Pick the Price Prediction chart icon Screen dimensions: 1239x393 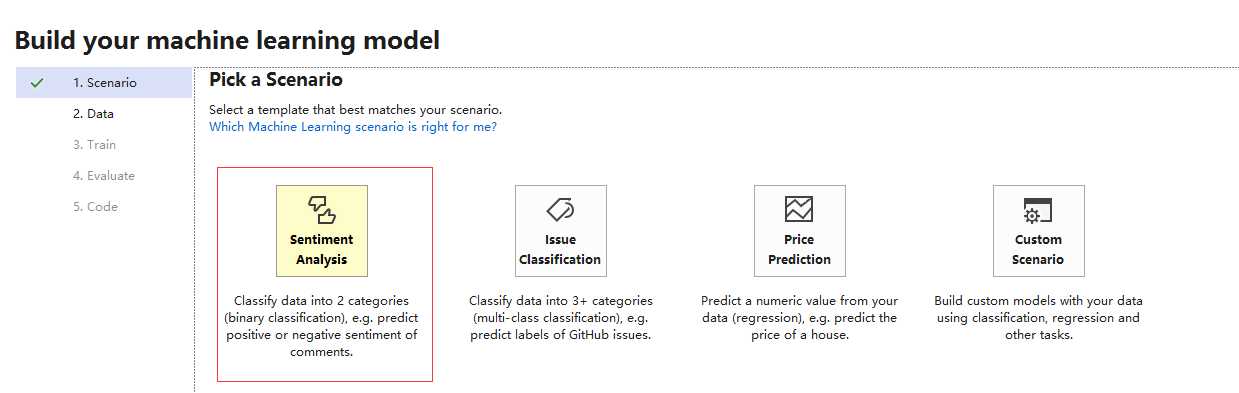[799, 209]
